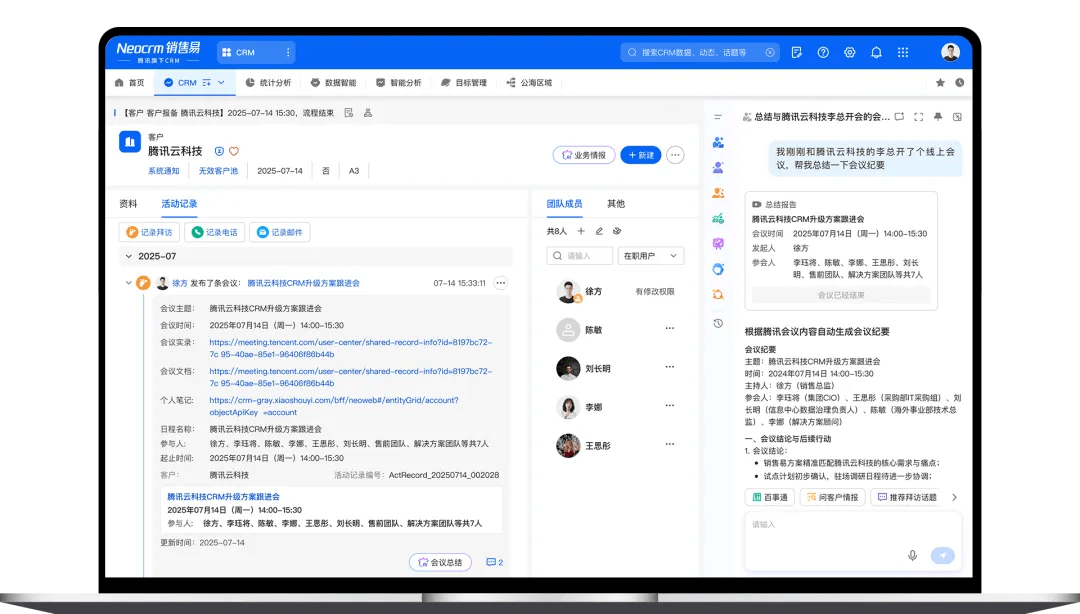Screen dimensions: 1080x614
Task: Click the icon right of the team edit pencil
Action: [617, 232]
